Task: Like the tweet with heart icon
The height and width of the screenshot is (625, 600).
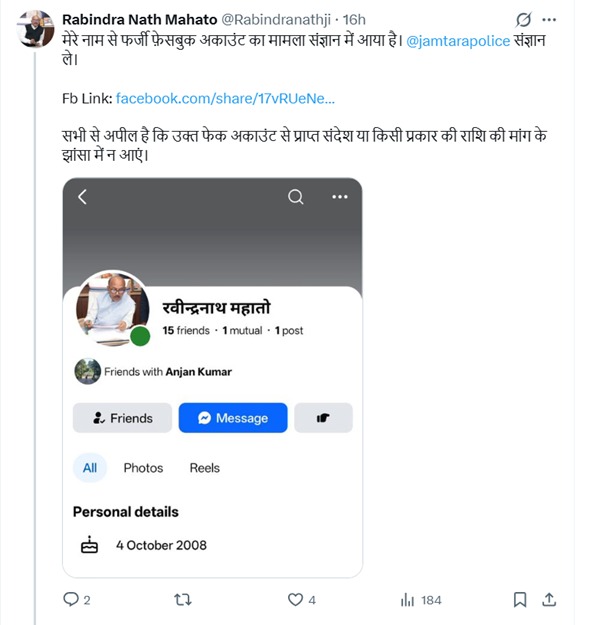Action: click(x=295, y=599)
